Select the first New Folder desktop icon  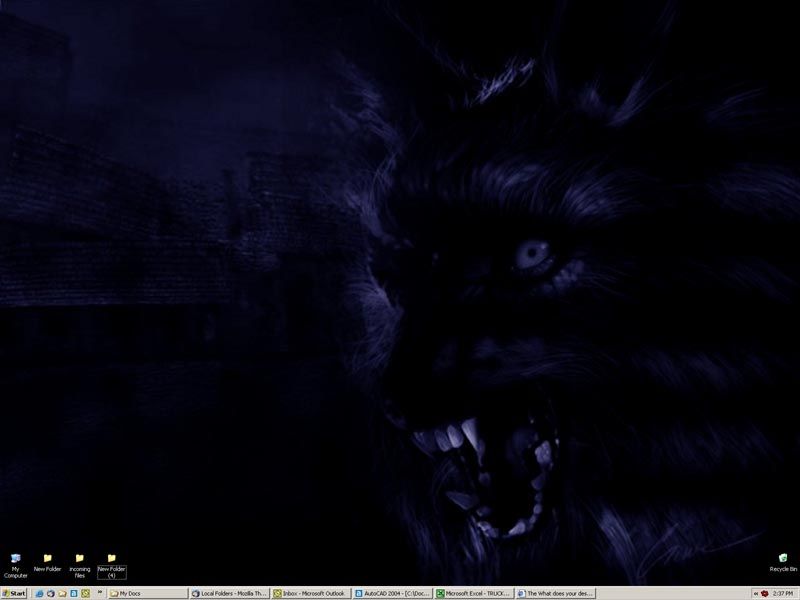coord(47,563)
